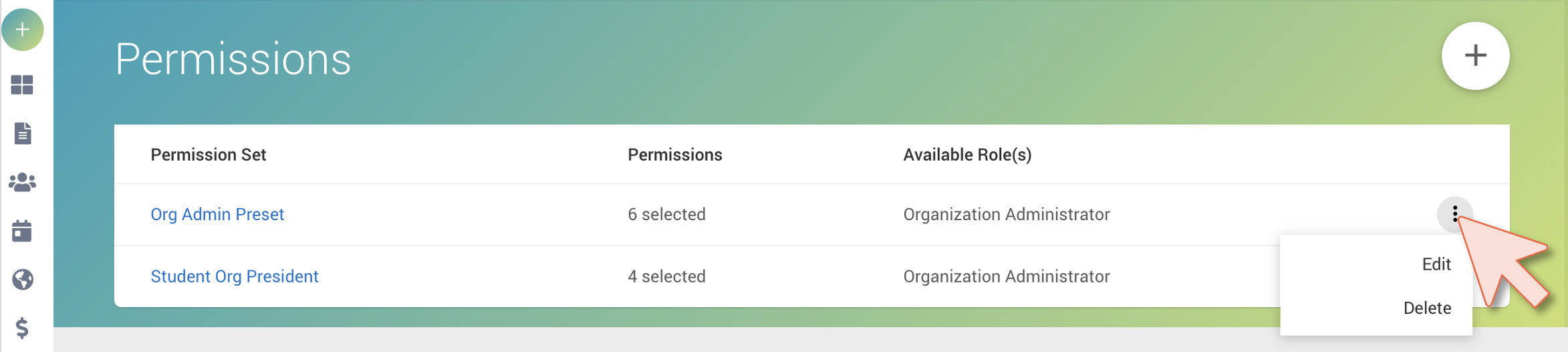This screenshot has height=352, width=1568.
Task: Open the people group sidebar icon
Action: (x=22, y=182)
